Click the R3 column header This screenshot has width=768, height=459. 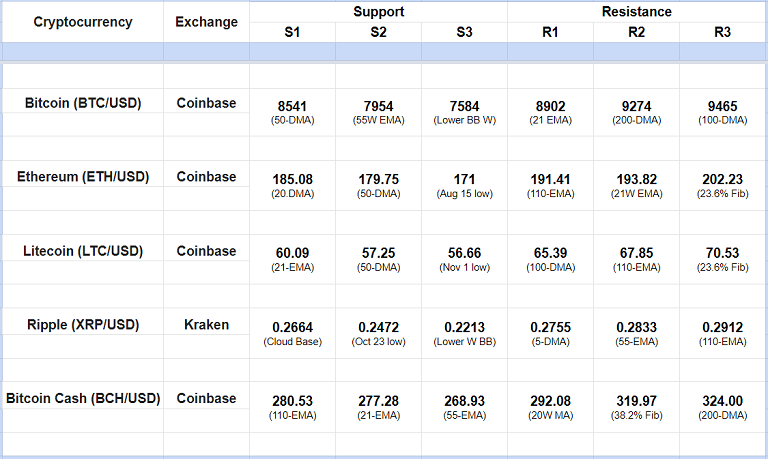pos(722,32)
